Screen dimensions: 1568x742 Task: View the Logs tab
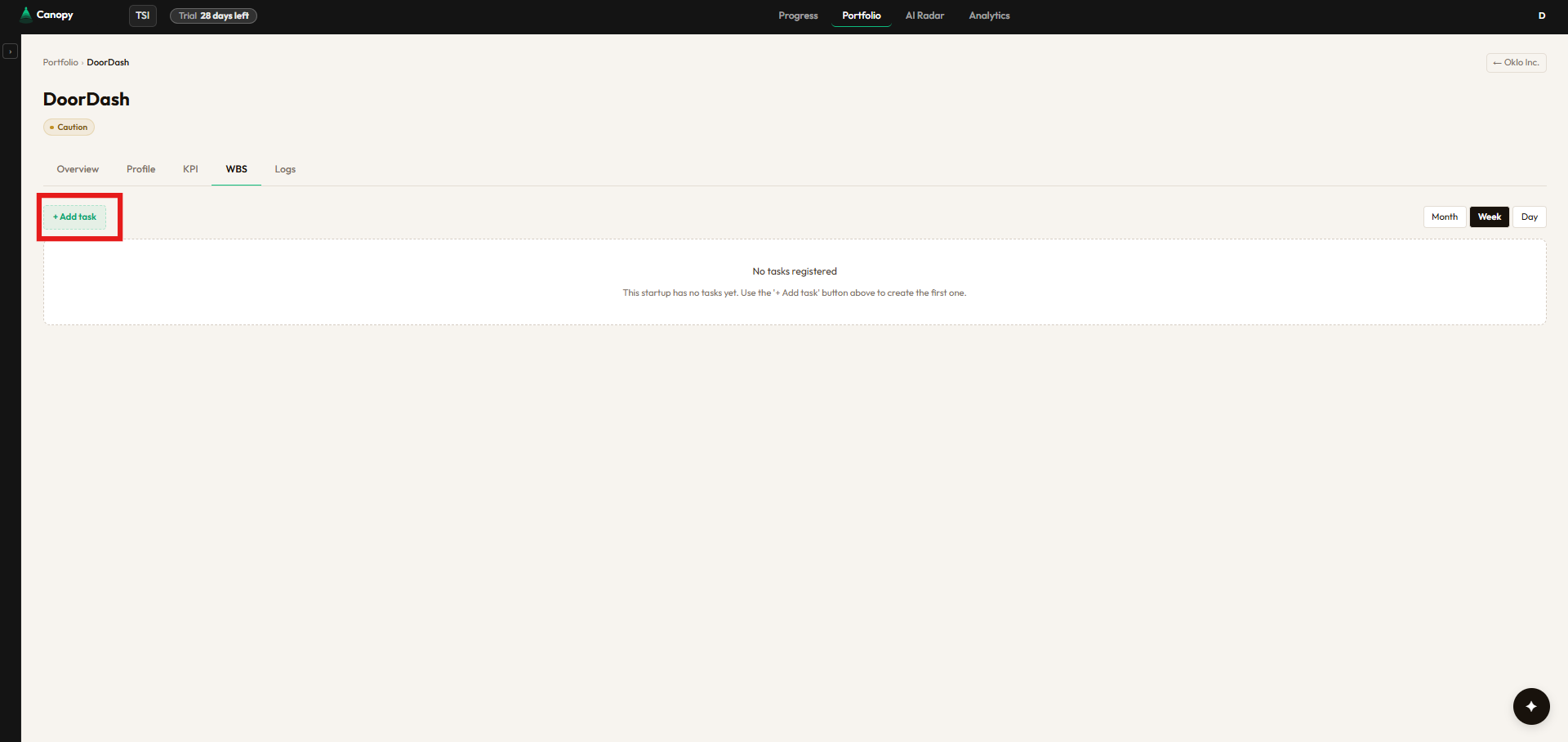coord(285,169)
